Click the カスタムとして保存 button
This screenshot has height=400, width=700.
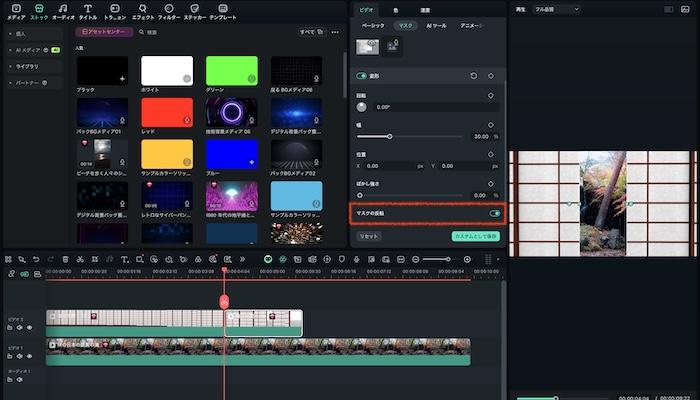[476, 236]
